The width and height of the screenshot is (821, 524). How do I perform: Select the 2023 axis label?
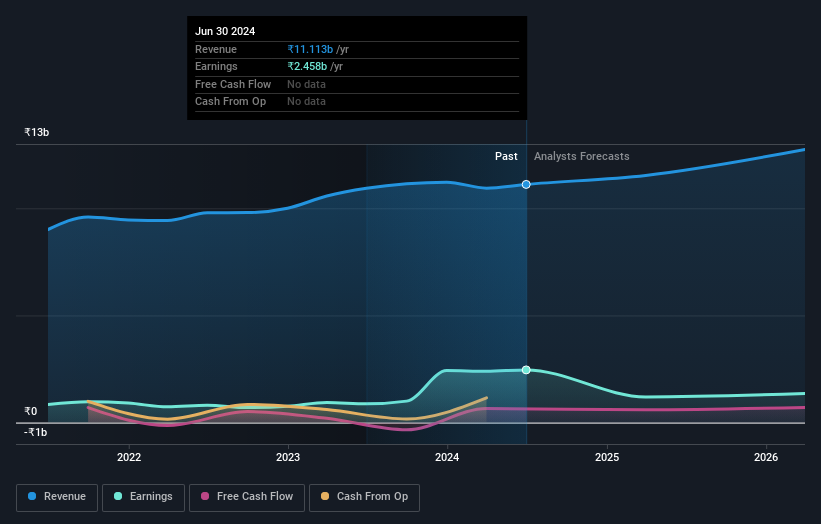tap(288, 457)
